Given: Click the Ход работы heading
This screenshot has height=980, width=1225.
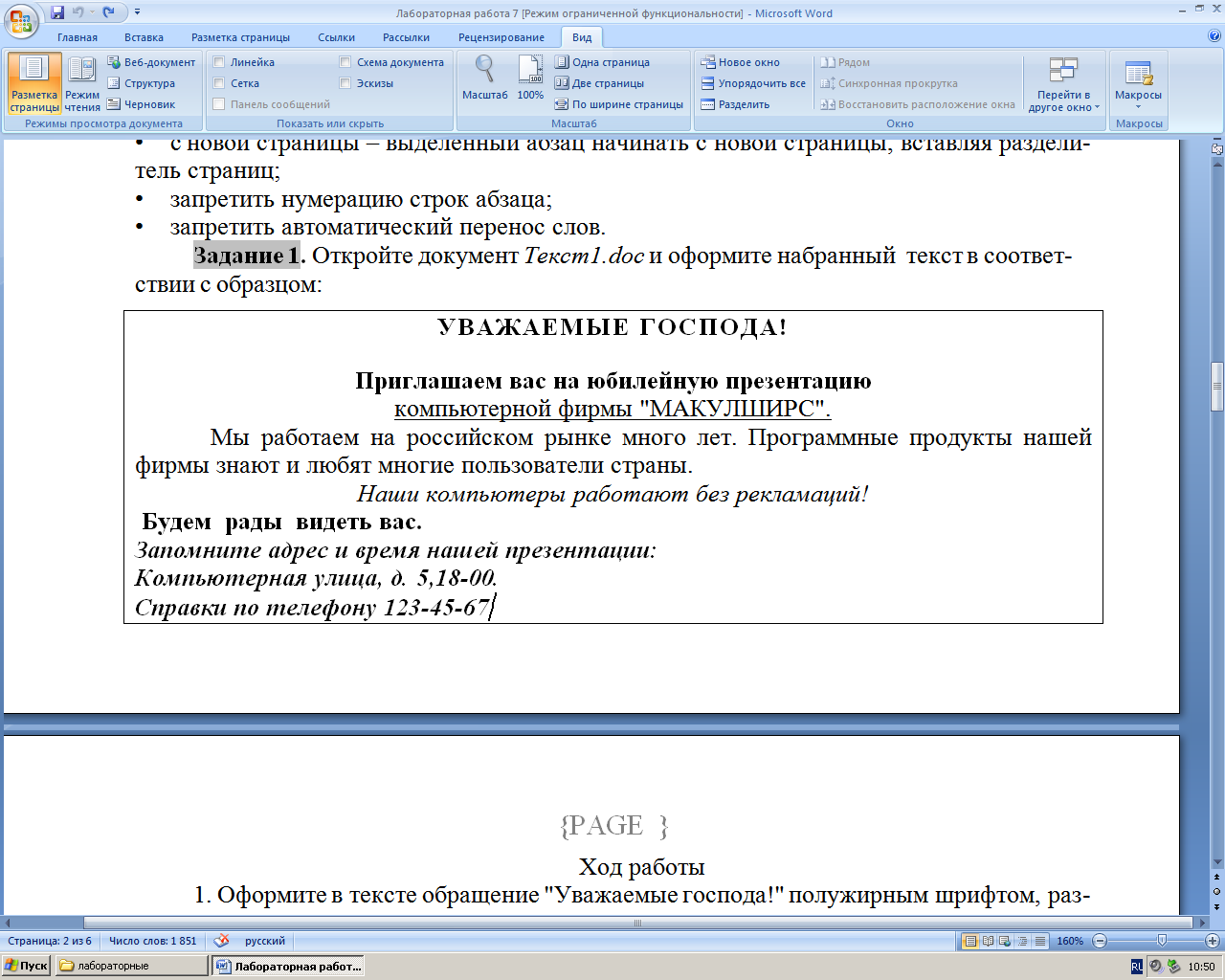Looking at the screenshot, I should (641, 867).
